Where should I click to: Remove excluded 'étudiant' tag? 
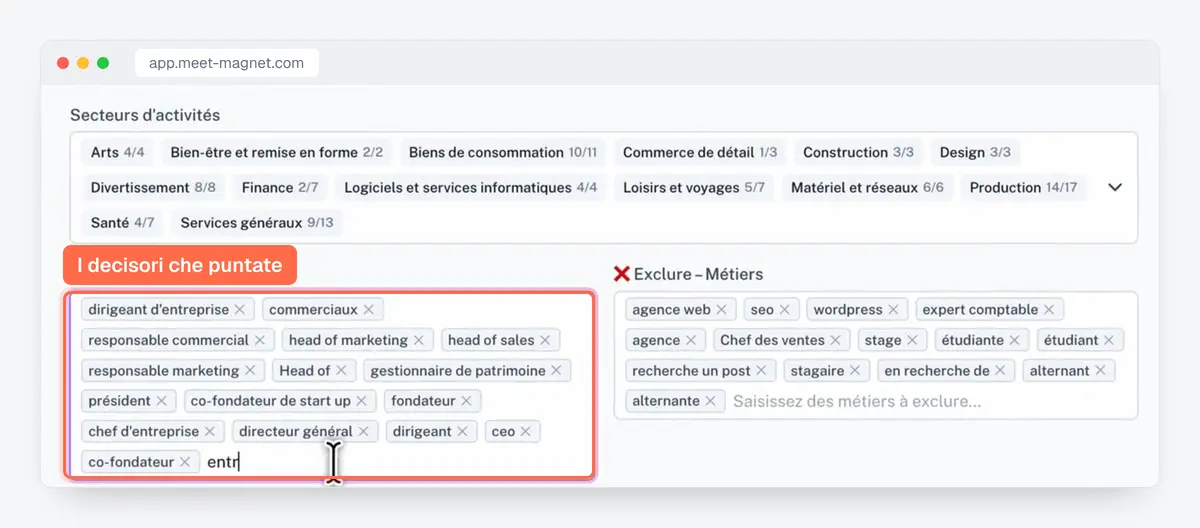click(x=1110, y=340)
